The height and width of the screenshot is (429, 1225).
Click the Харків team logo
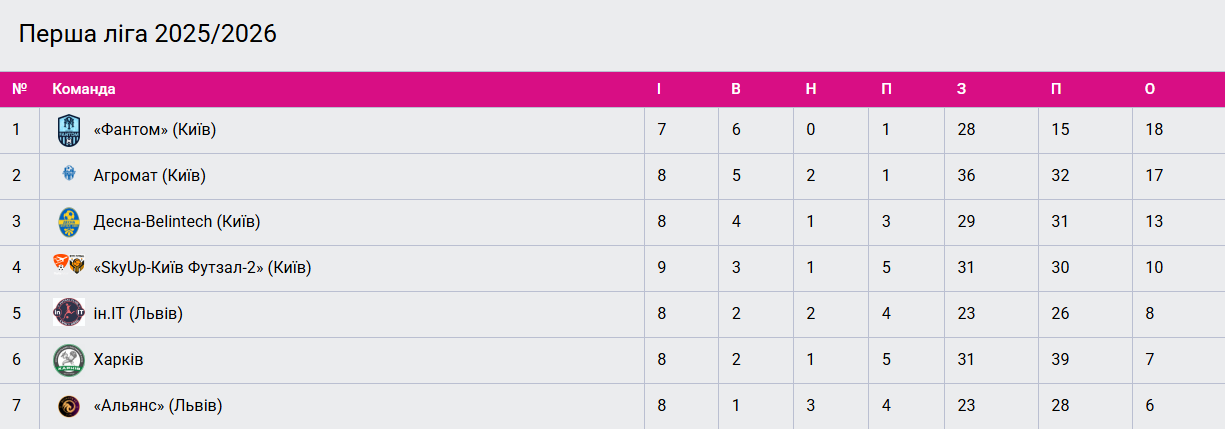tap(68, 359)
